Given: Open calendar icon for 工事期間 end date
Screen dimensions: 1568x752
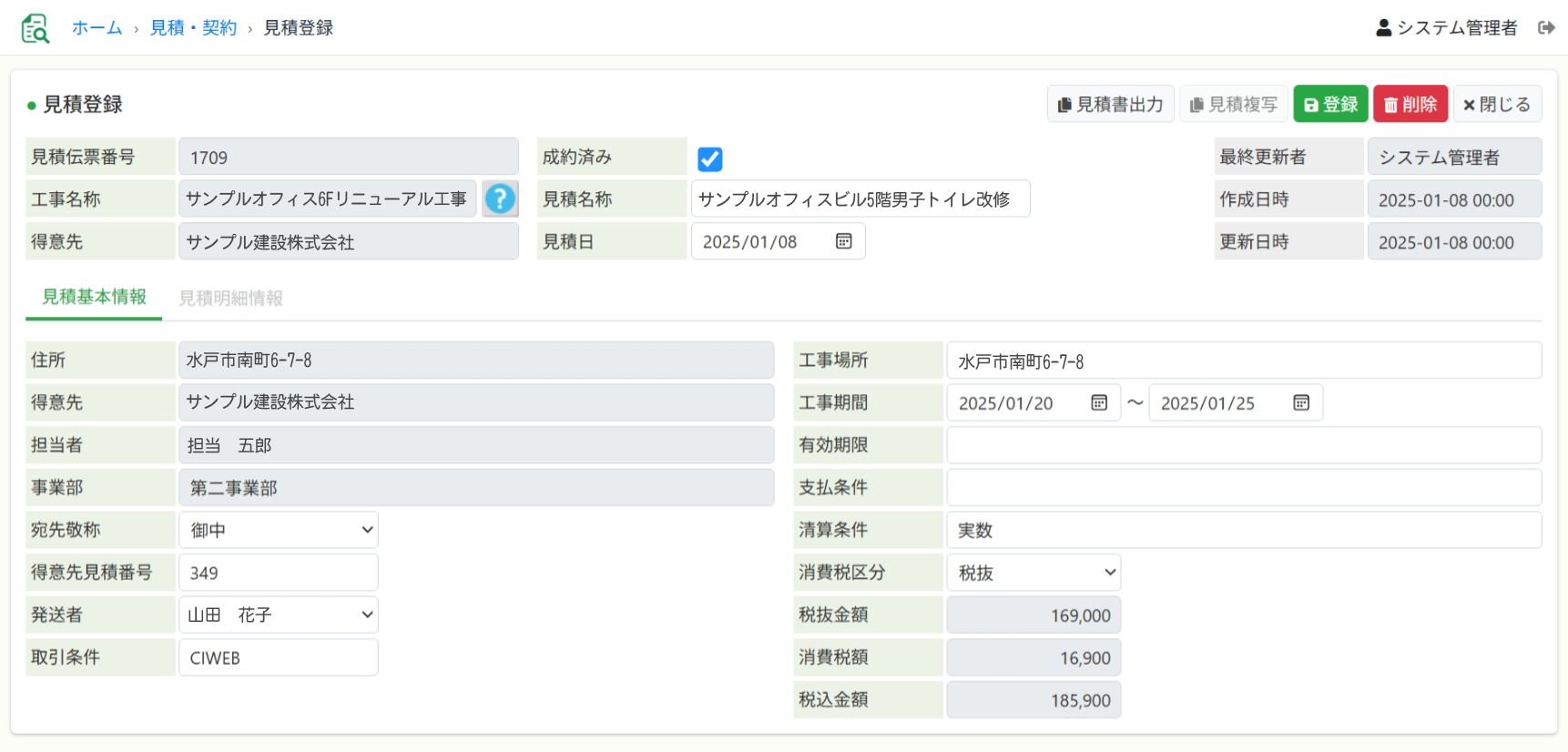Looking at the screenshot, I should 1301,402.
